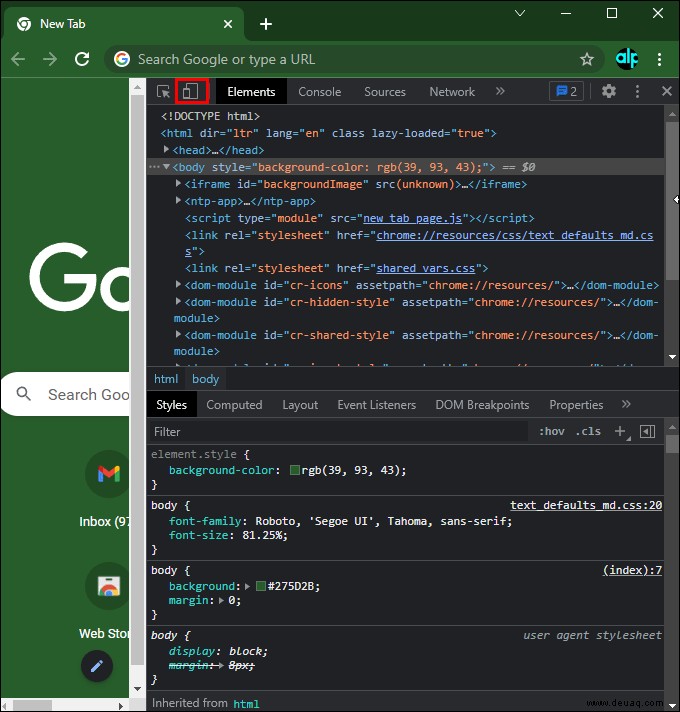Expand the background shorthand property triangle

pos(247,586)
